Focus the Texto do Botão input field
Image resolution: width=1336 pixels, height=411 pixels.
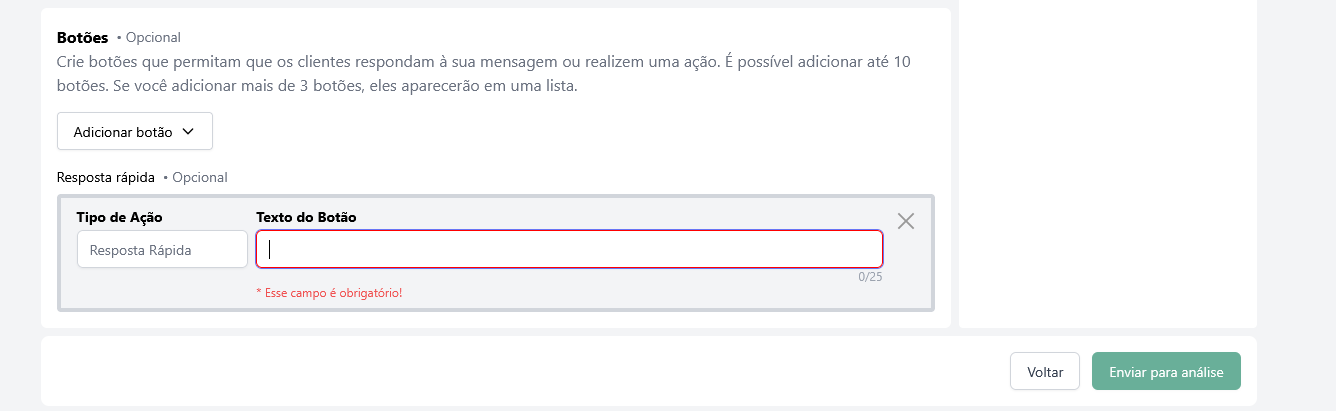569,250
